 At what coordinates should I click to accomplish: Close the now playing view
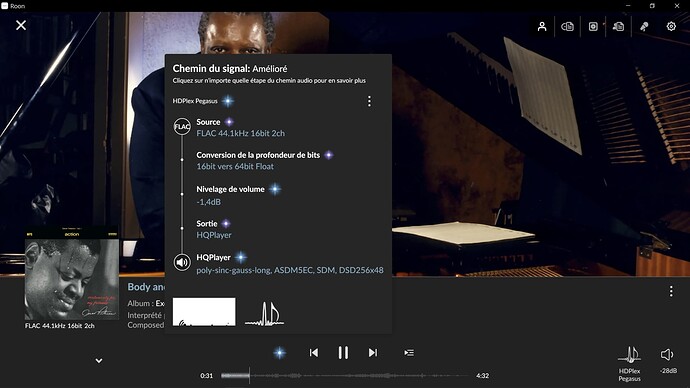tap(21, 25)
